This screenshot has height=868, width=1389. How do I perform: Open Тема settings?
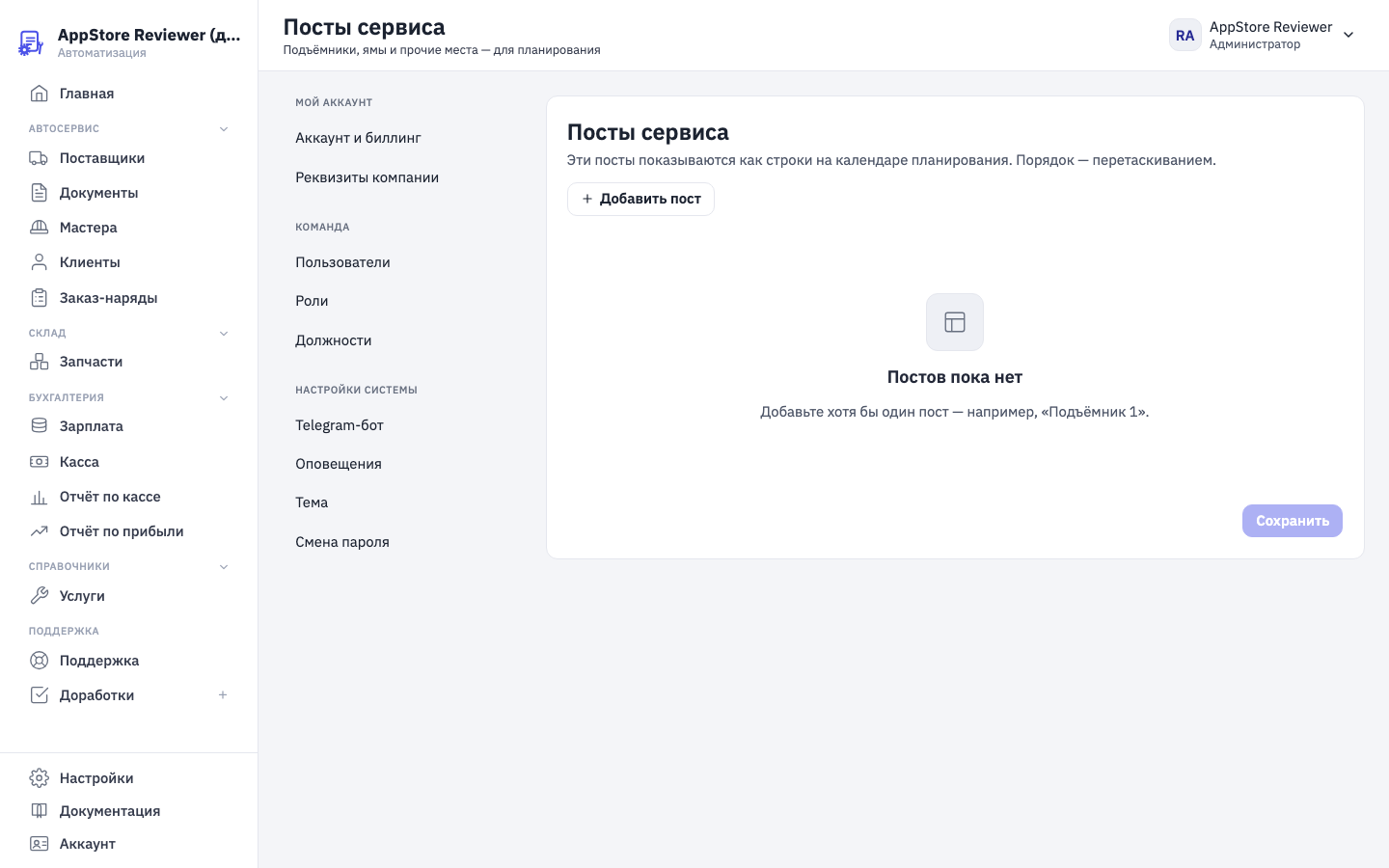point(312,502)
